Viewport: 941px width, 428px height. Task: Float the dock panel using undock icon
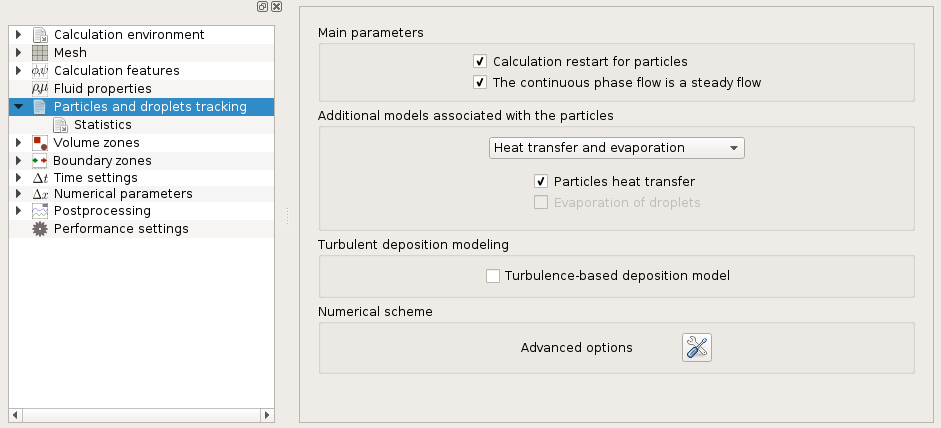click(x=262, y=7)
